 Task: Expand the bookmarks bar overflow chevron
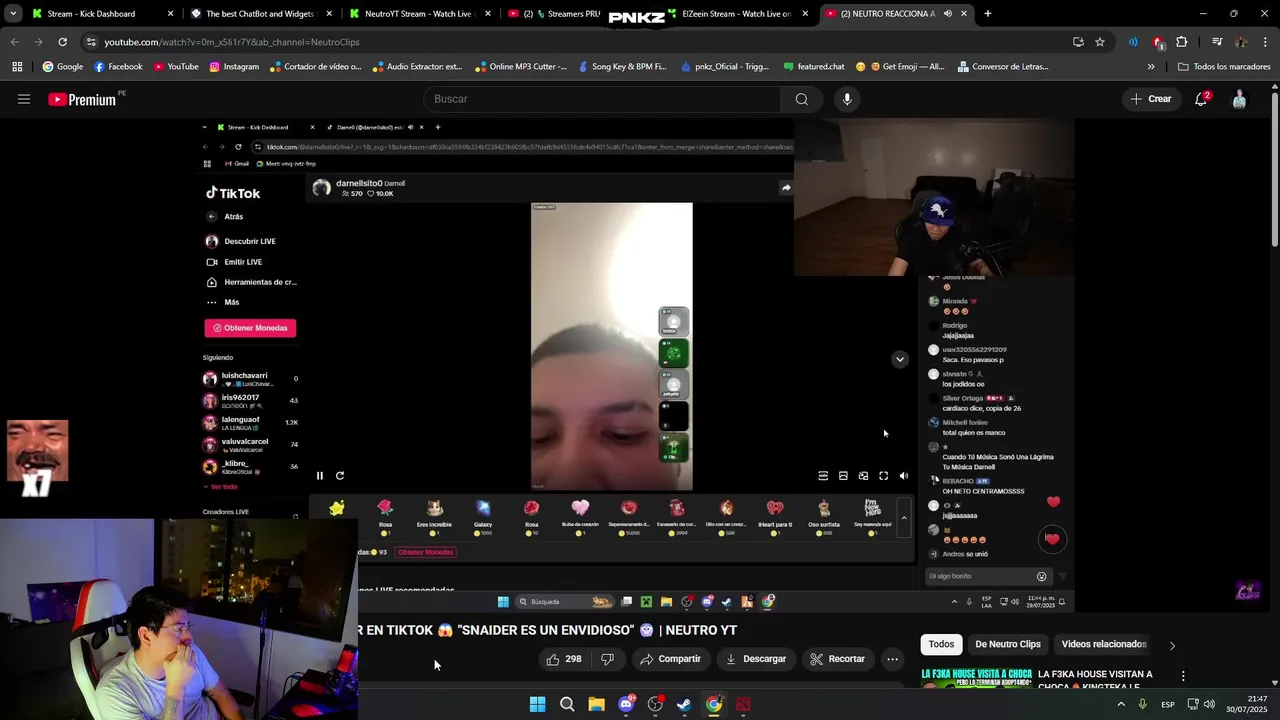1151,67
